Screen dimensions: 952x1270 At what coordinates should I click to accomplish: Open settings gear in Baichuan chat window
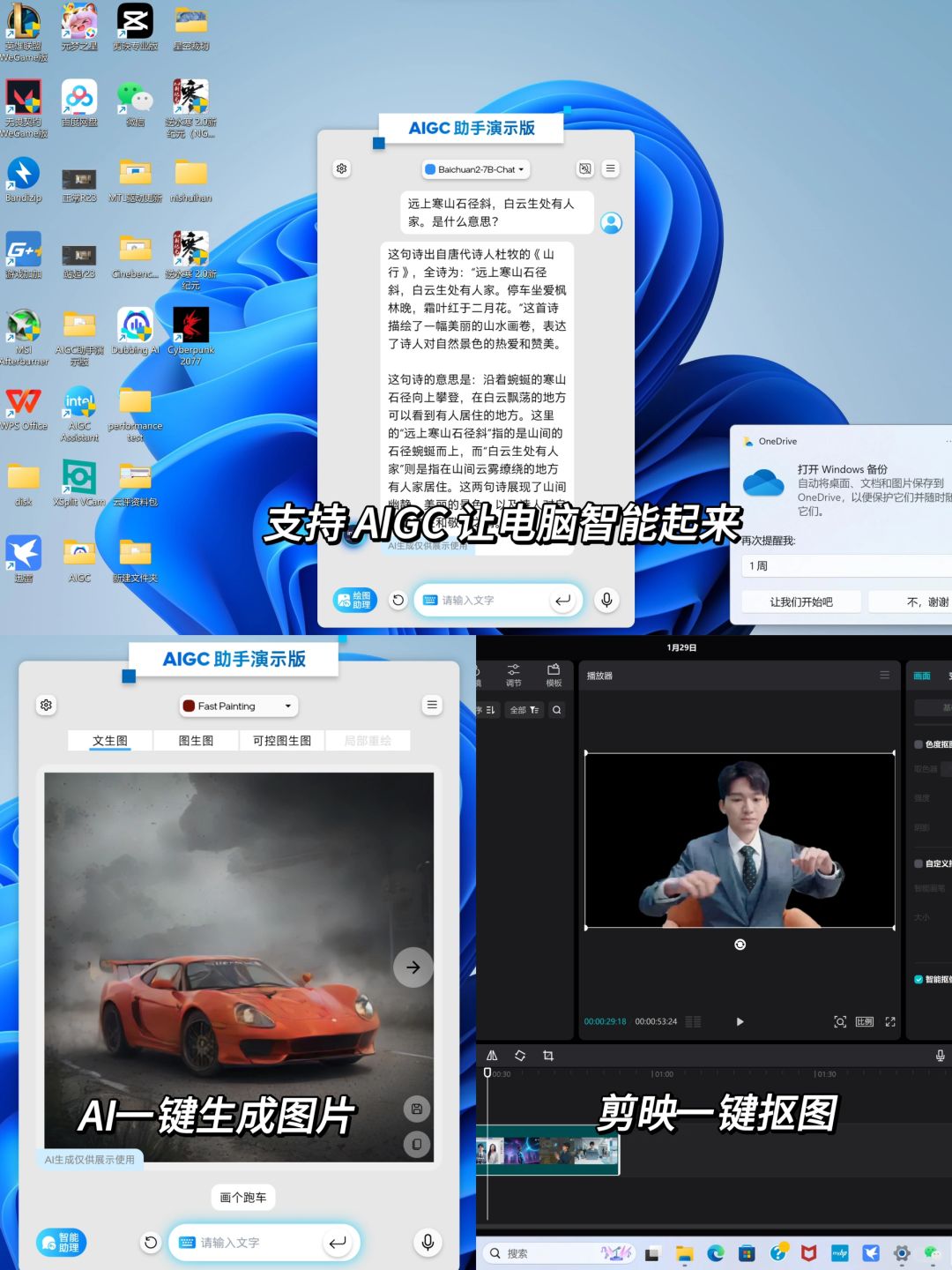[x=341, y=168]
